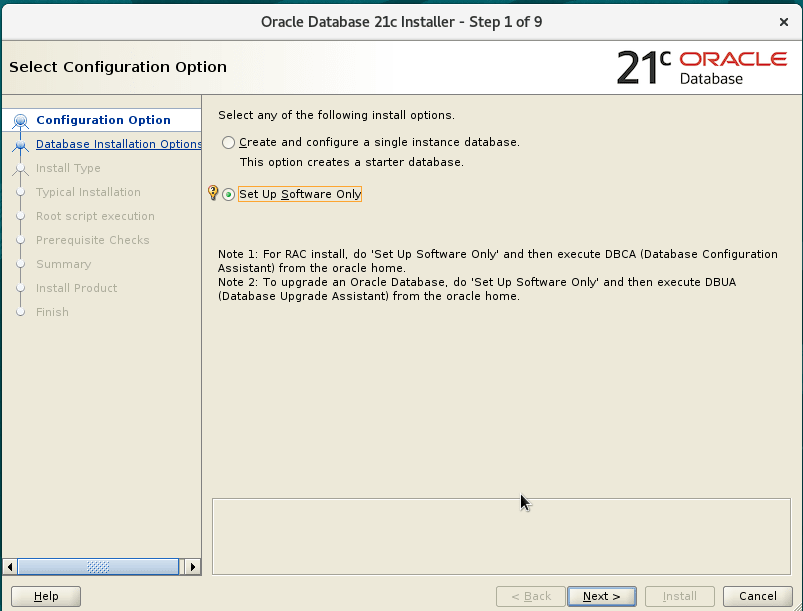Click the 'Select any of the following install options.' text
This screenshot has height=611, width=803.
tap(336, 115)
